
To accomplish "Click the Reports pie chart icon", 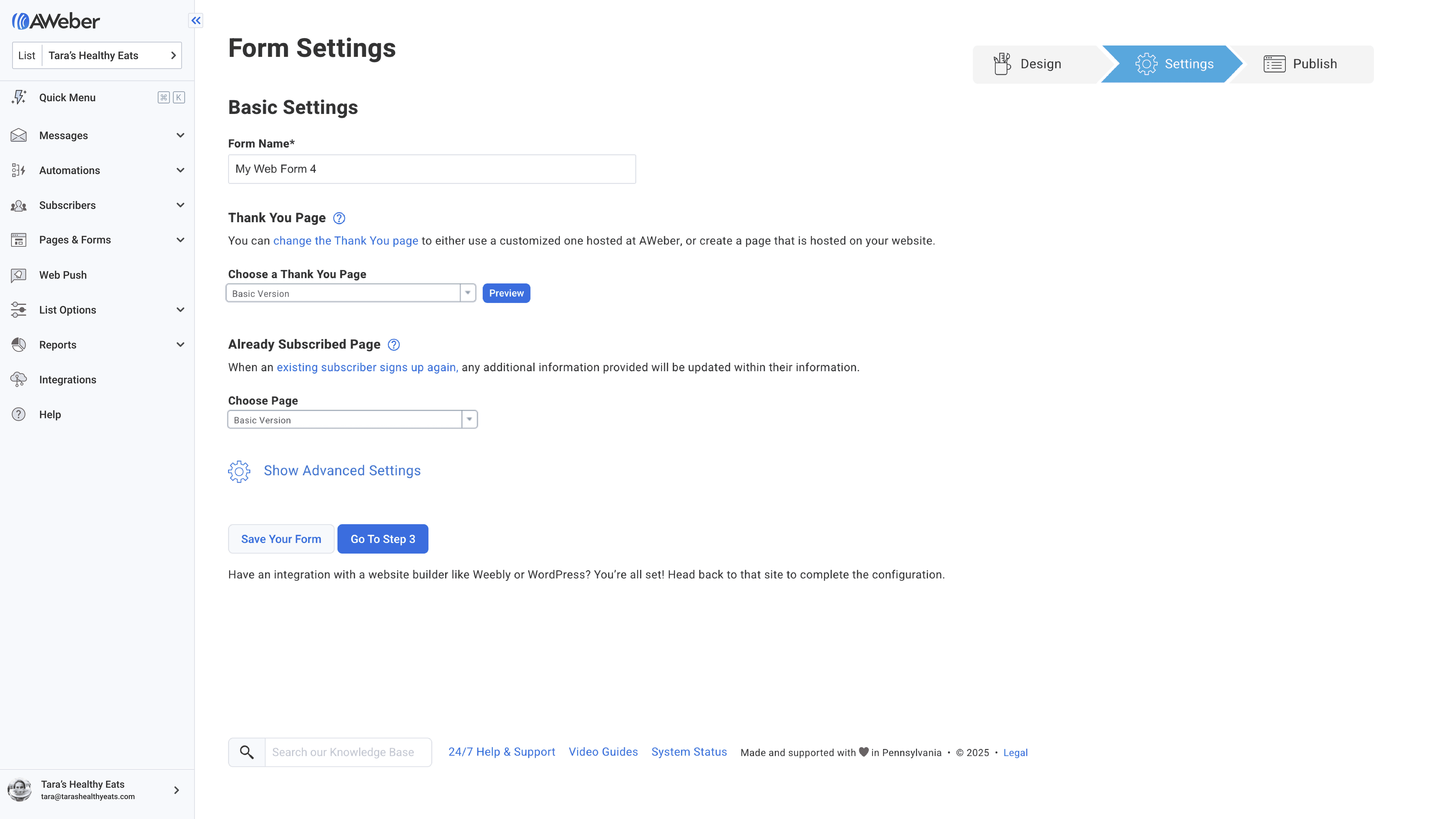I will 19,345.
